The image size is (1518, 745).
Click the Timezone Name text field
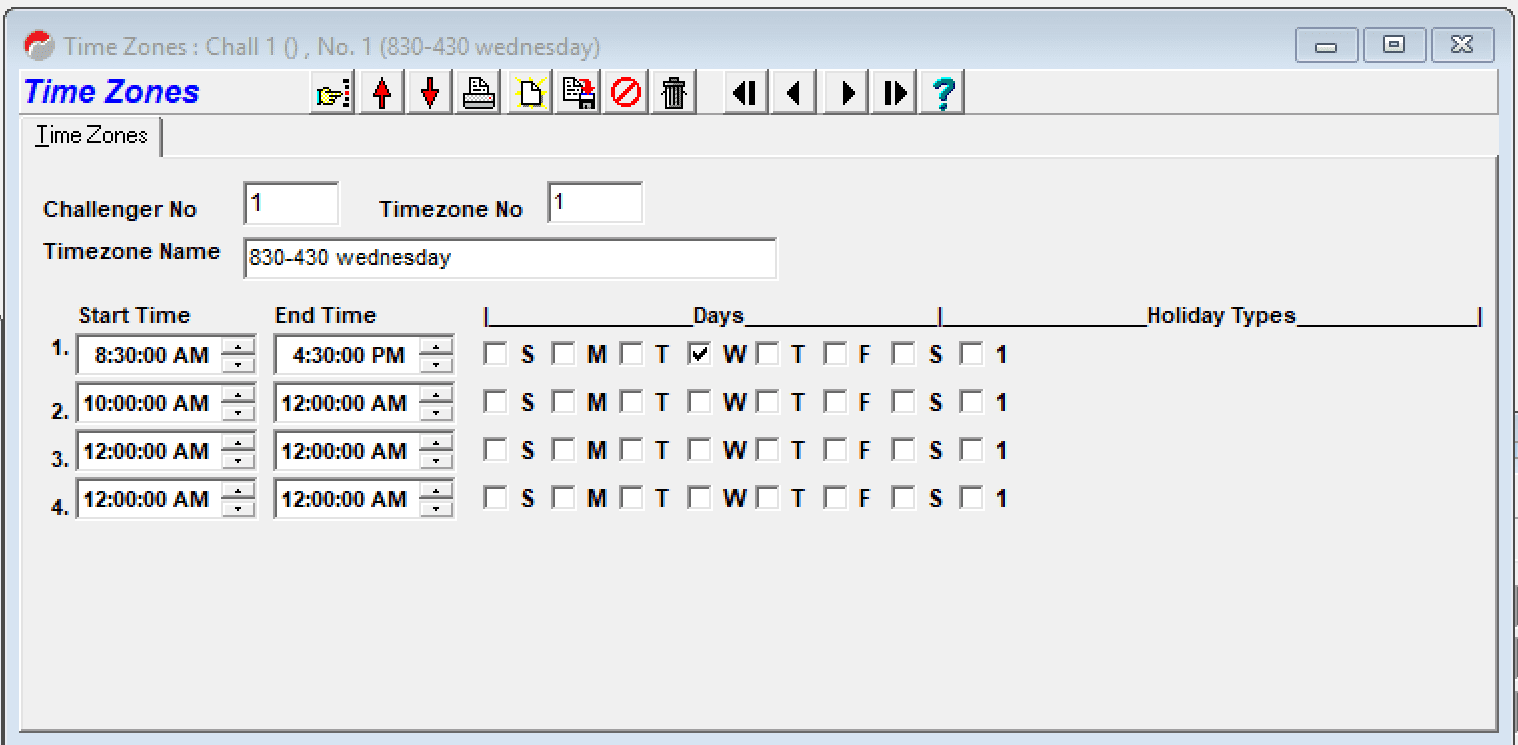coord(510,258)
